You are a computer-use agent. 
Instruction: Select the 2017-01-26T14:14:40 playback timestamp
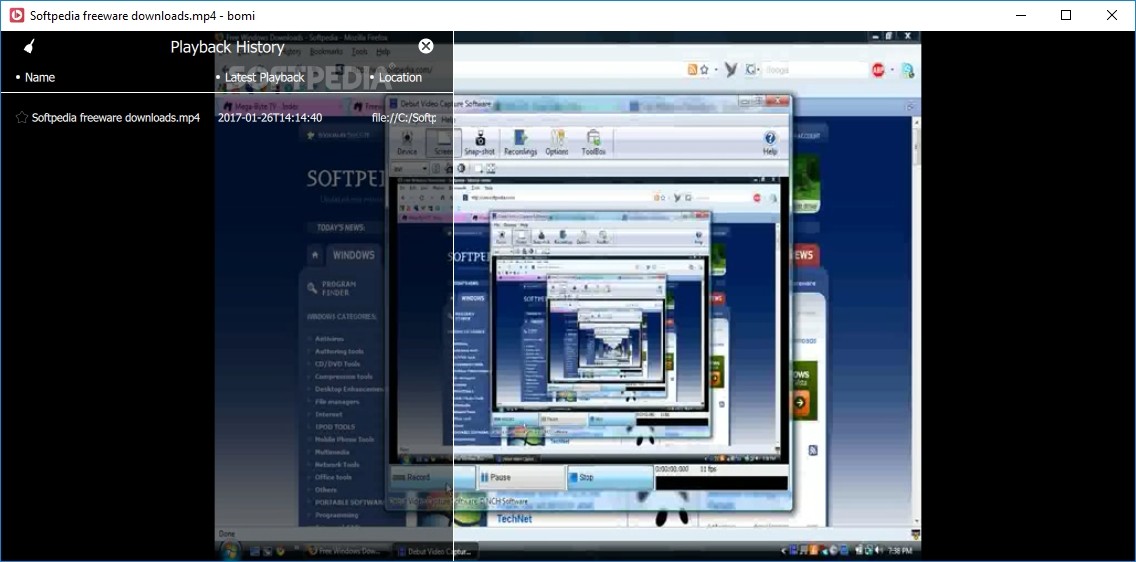pos(270,117)
